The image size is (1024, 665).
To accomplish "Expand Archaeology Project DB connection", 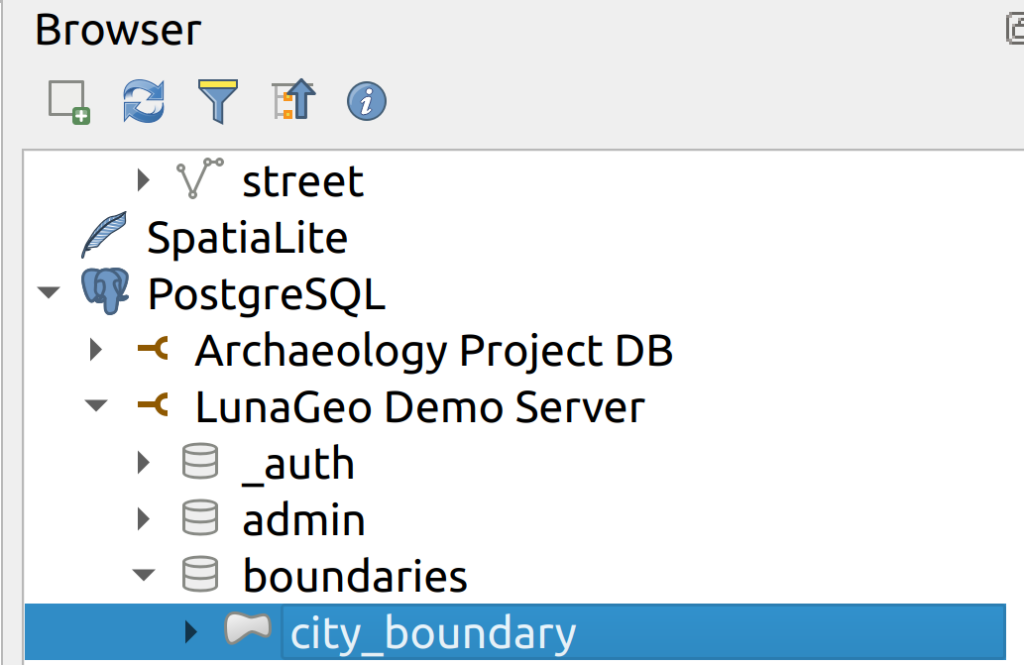I will 96,350.
